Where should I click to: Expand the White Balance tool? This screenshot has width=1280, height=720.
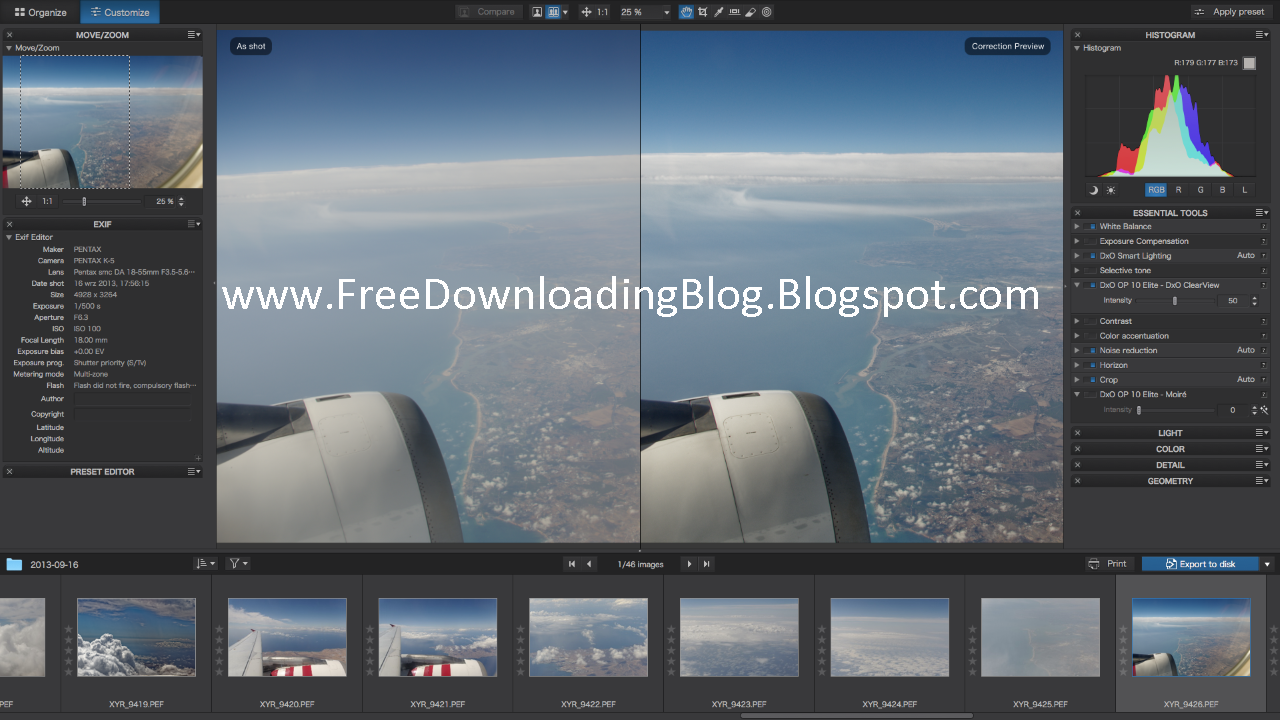pos(1077,227)
